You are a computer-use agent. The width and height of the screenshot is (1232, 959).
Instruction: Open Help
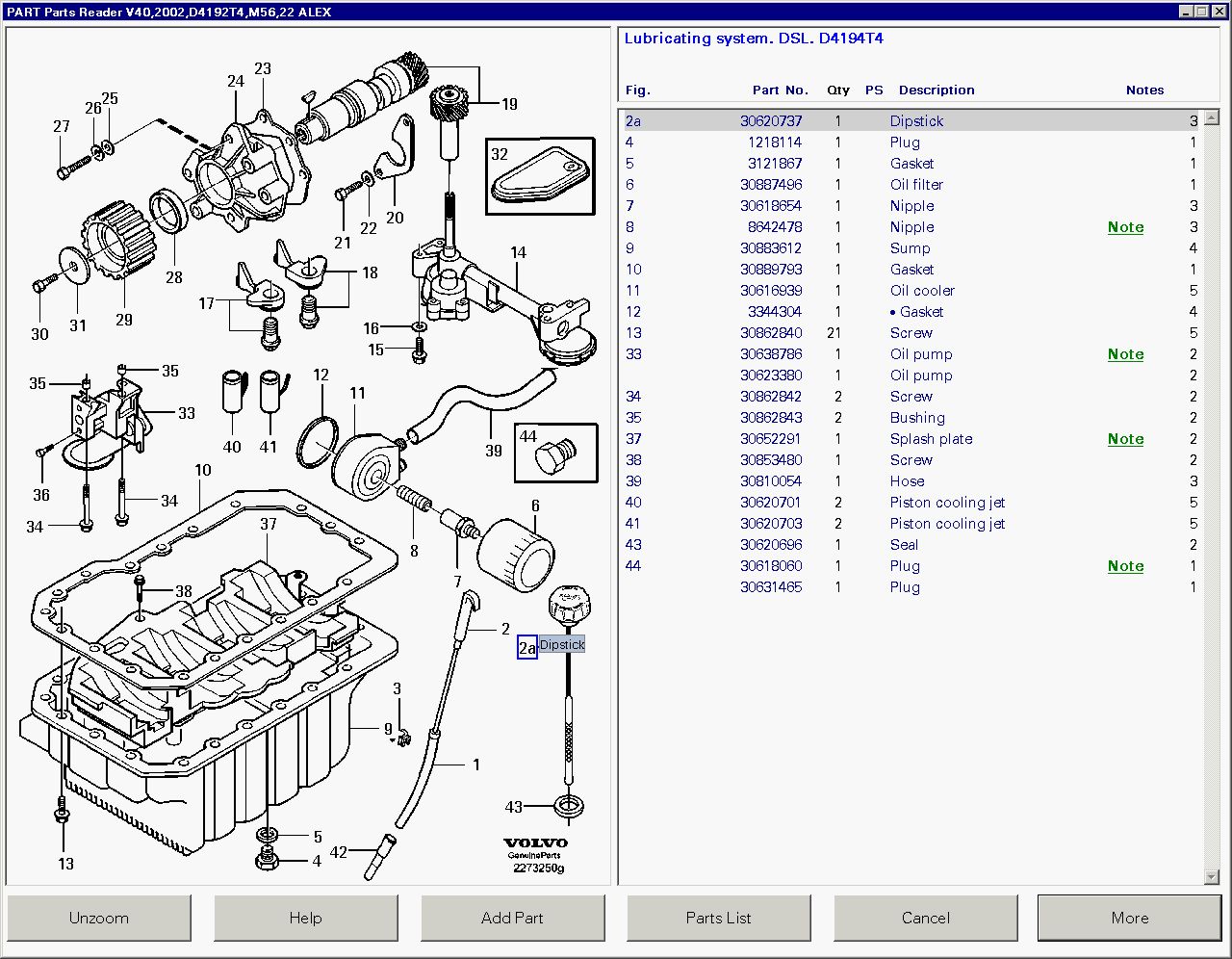[x=306, y=918]
